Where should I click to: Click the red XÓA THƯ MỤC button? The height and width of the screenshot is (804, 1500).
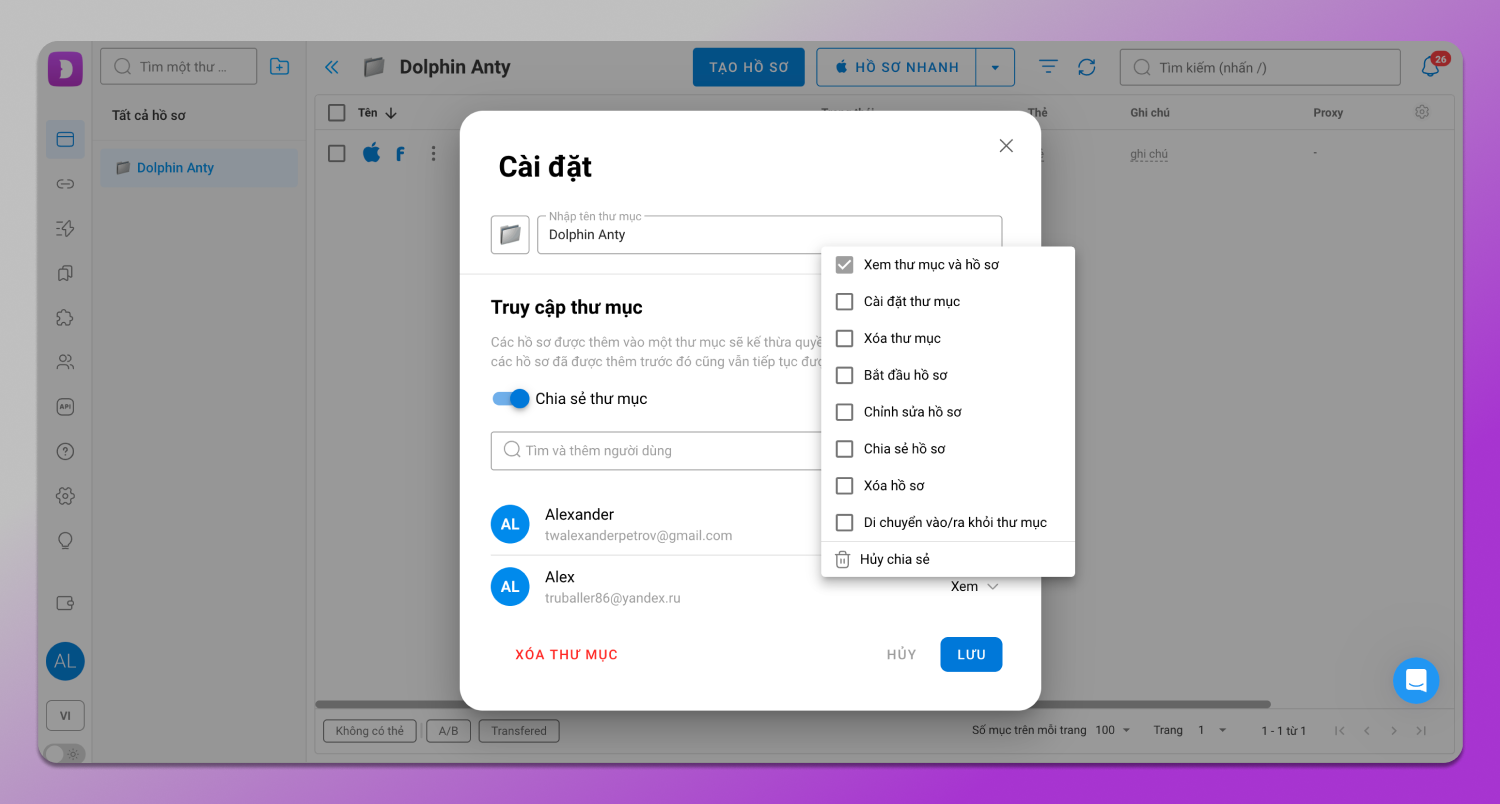click(x=565, y=654)
